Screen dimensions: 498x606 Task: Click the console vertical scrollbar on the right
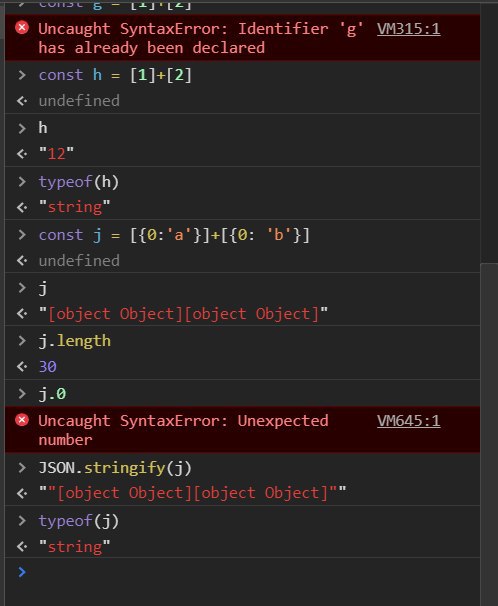point(489,433)
